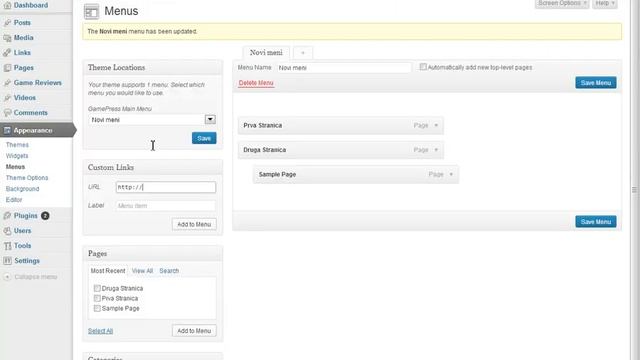Click Save in Theme Locations
640x360 pixels.
click(x=204, y=138)
